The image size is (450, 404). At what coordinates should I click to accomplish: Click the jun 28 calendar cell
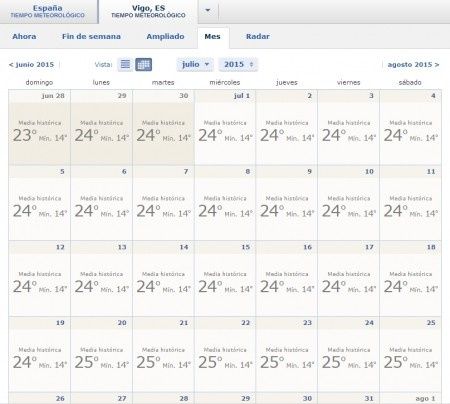point(39,127)
